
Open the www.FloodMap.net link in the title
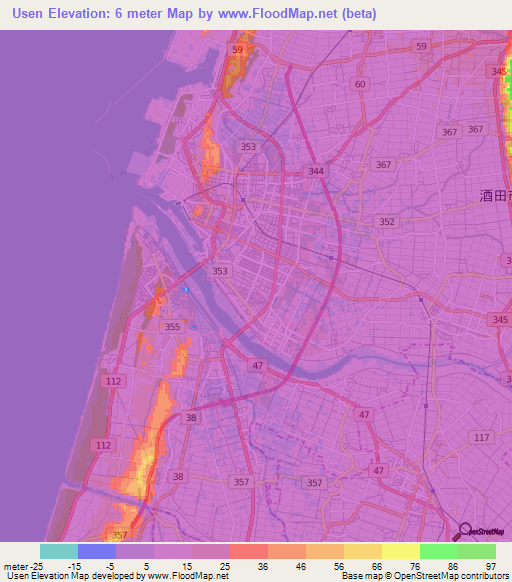tap(278, 13)
